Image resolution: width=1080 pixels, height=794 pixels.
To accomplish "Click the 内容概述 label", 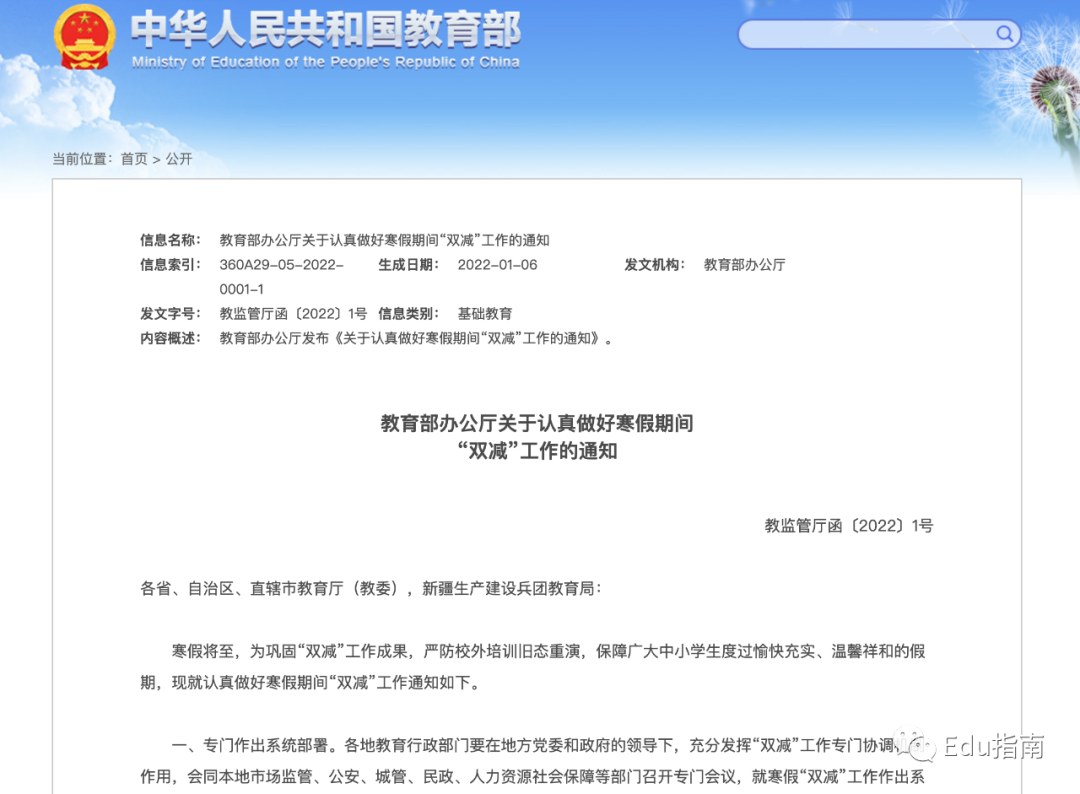I will click(170, 339).
